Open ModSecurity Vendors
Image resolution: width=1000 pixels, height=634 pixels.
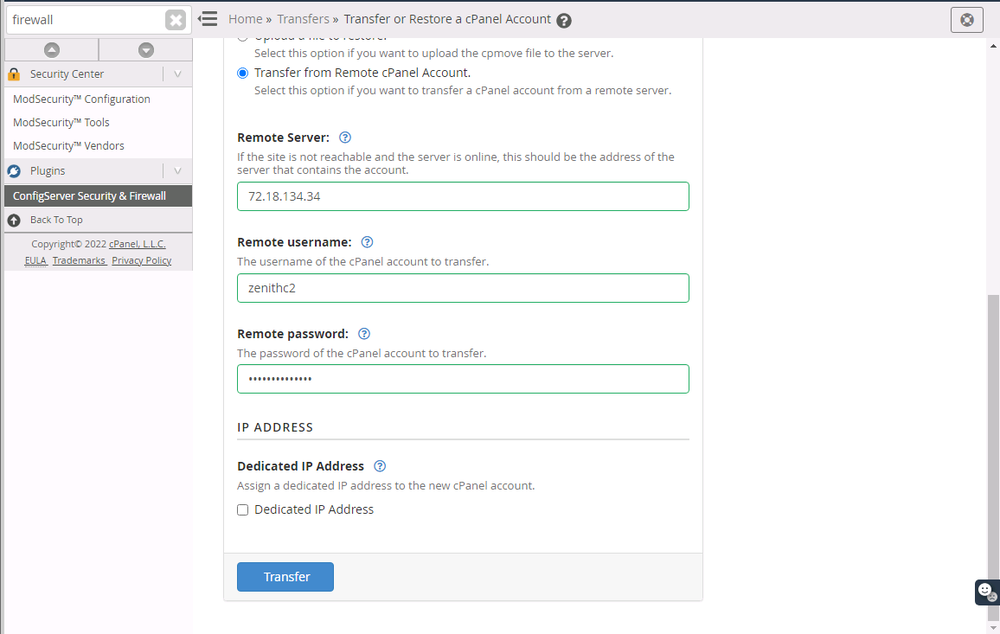(x=69, y=146)
